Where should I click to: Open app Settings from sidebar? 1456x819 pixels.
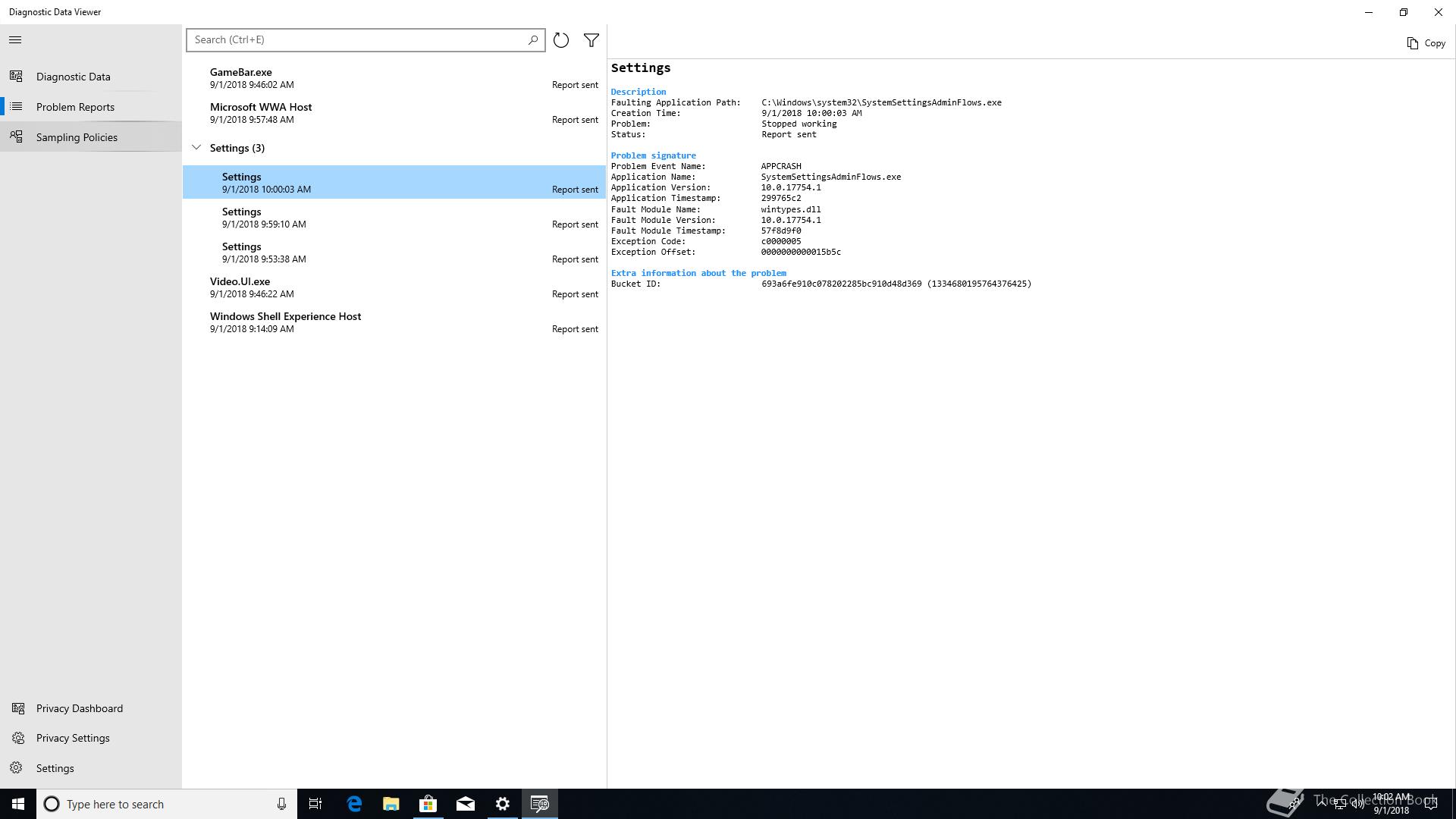tap(91, 768)
